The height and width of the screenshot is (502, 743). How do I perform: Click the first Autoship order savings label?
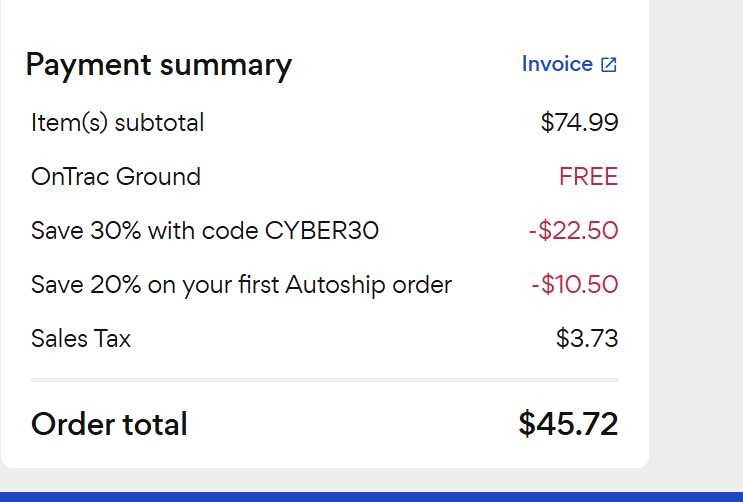click(241, 285)
